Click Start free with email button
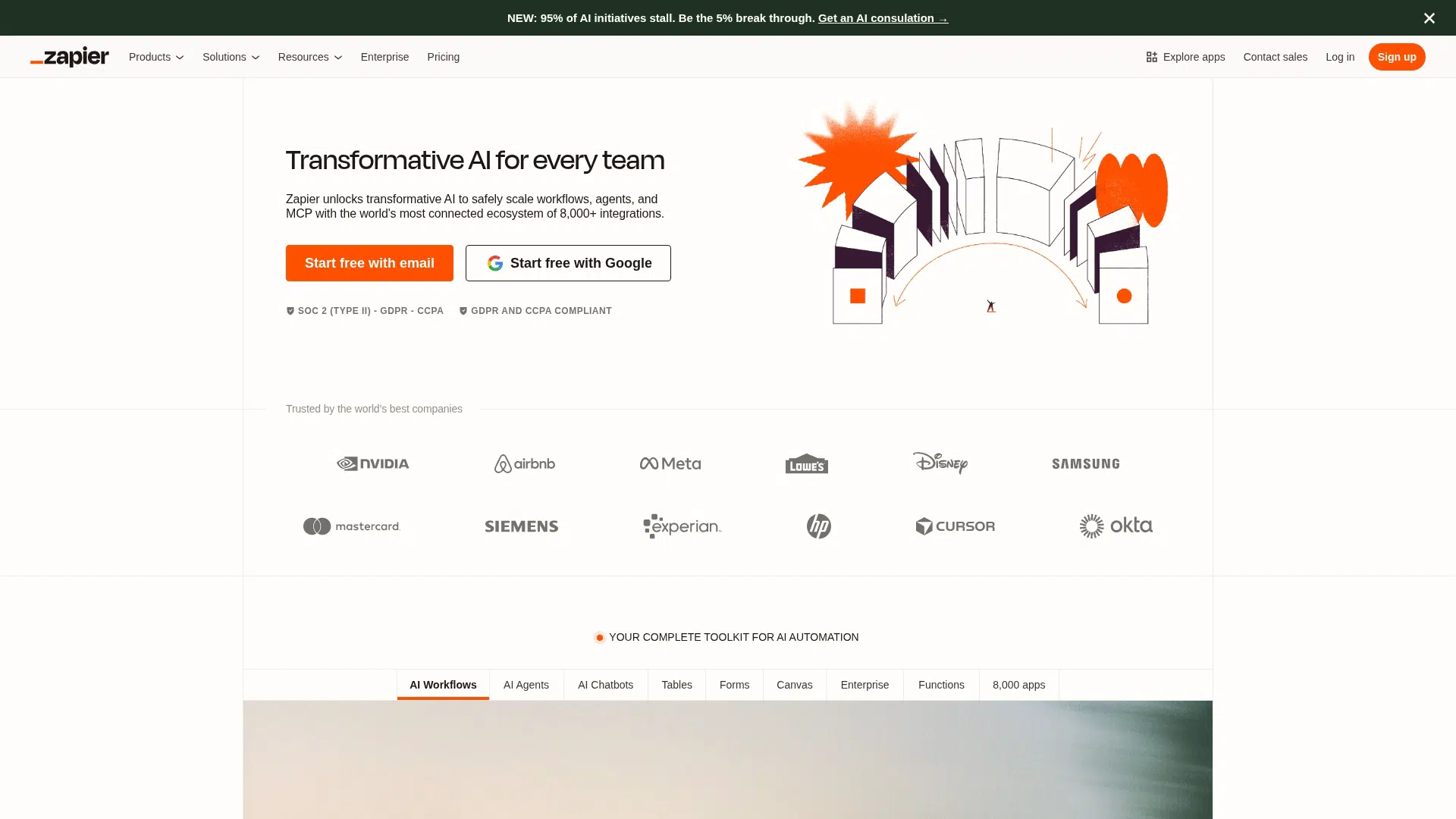1456x819 pixels. click(x=369, y=263)
